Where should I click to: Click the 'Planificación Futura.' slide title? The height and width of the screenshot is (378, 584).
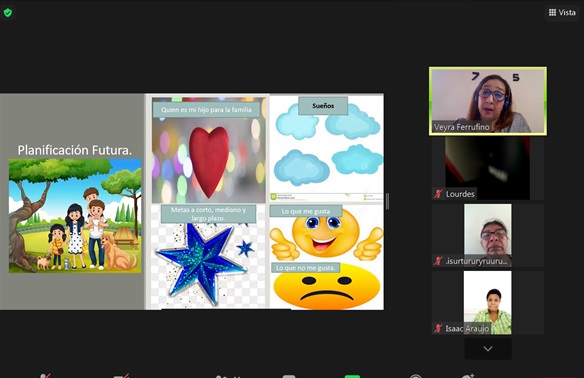[x=75, y=150]
